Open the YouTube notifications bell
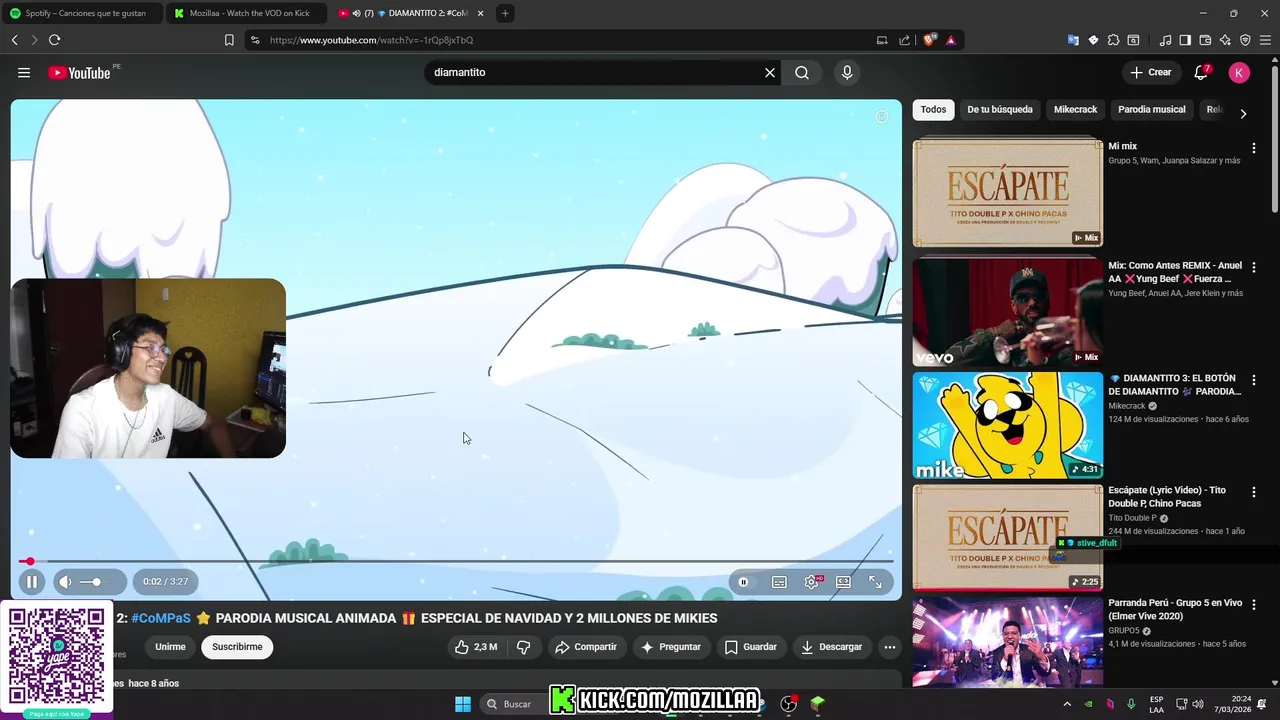Image resolution: width=1280 pixels, height=720 pixels. point(1201,73)
